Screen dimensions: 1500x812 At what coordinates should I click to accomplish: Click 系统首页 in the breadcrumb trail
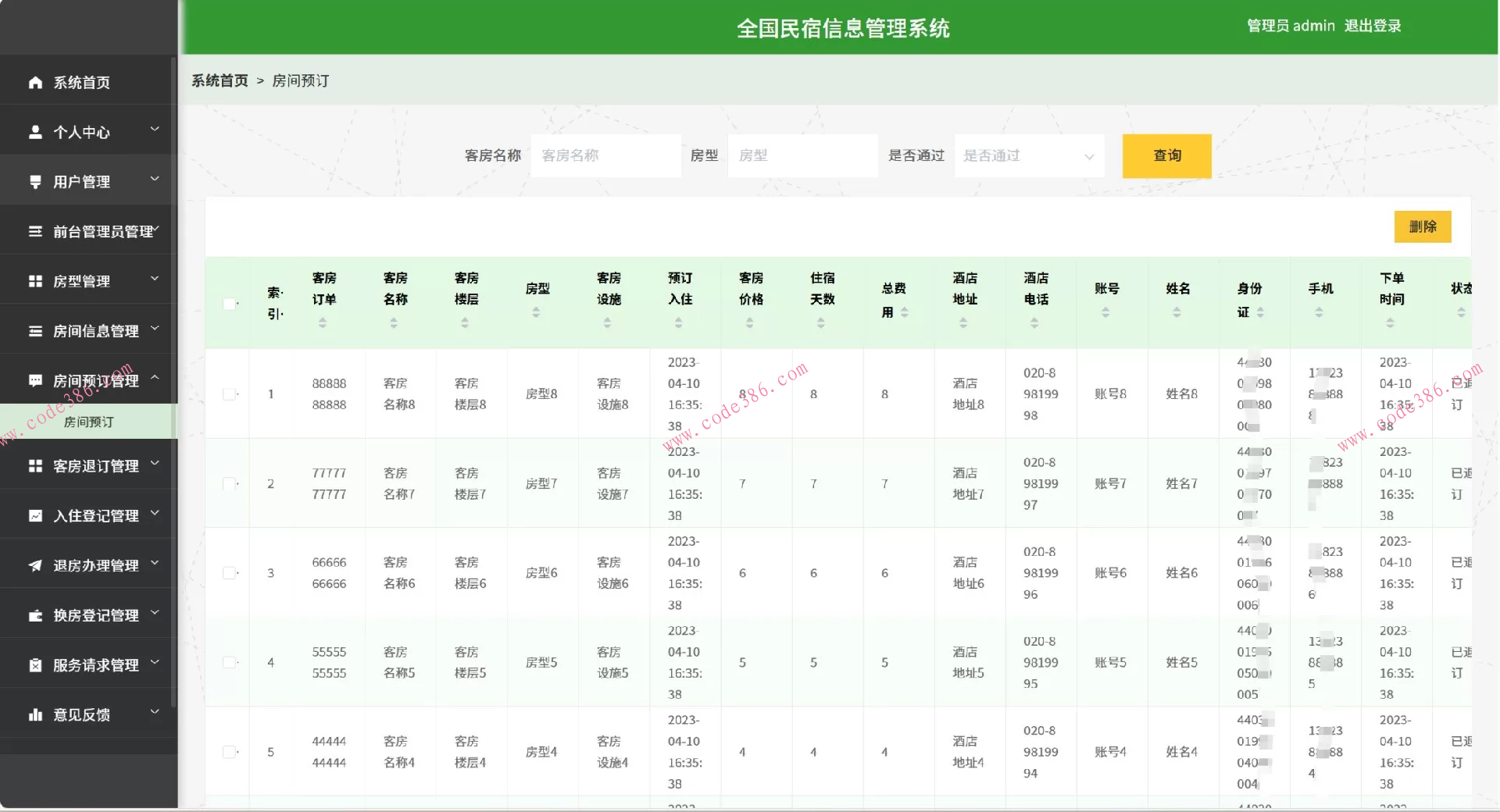tap(219, 80)
